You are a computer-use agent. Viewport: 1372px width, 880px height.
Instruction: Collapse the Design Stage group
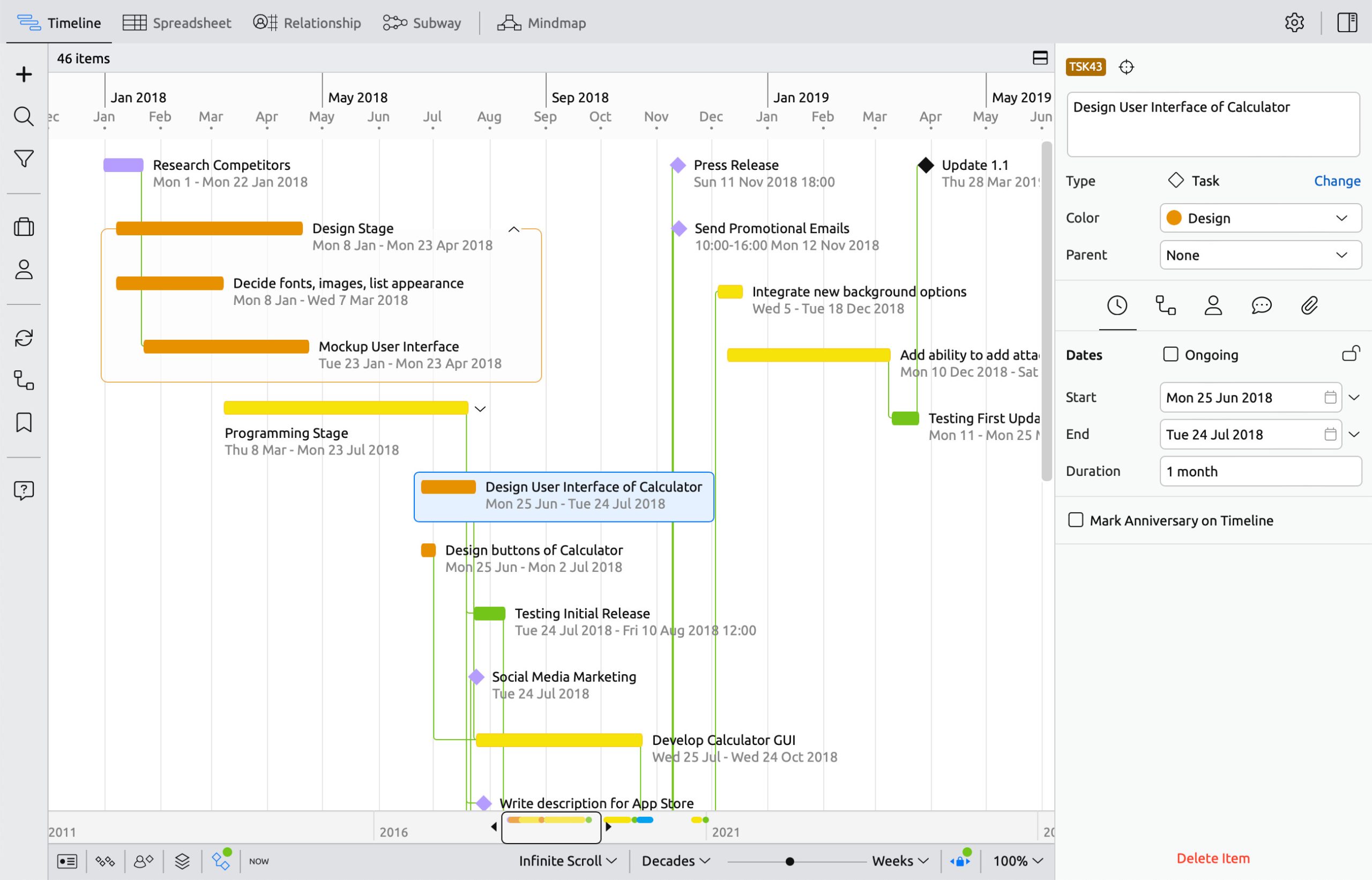click(514, 229)
